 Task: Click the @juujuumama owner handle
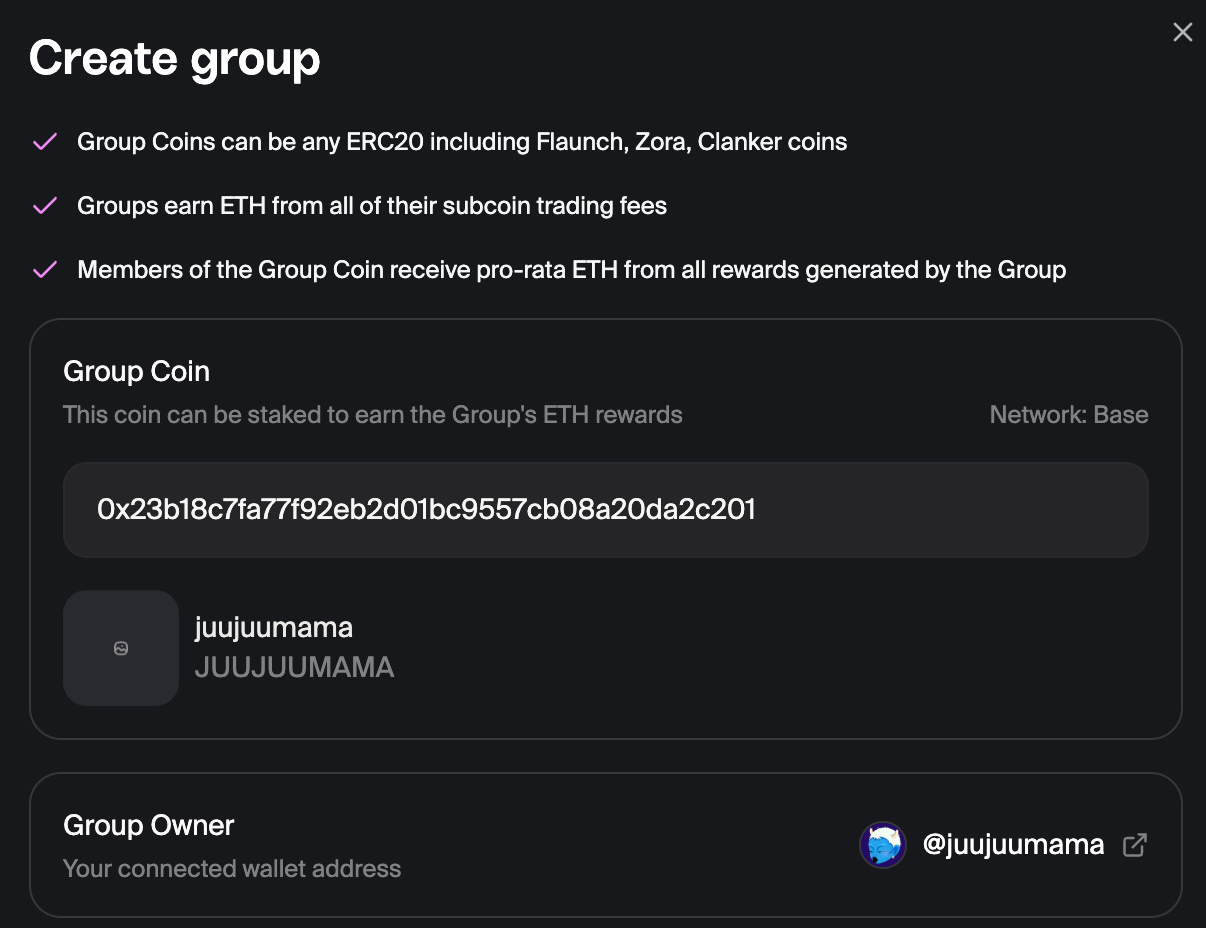(x=1013, y=845)
